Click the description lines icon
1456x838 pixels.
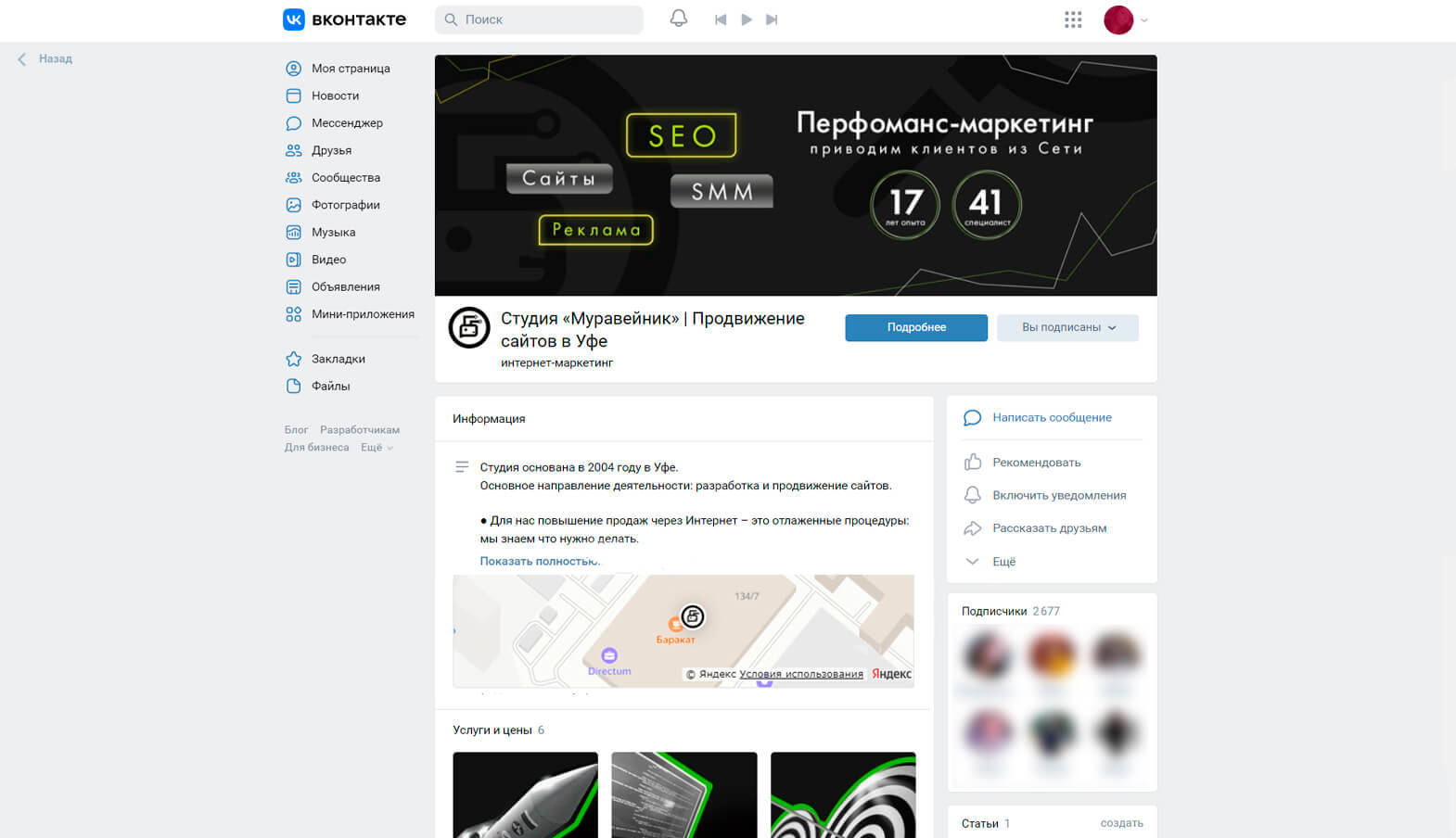(462, 467)
